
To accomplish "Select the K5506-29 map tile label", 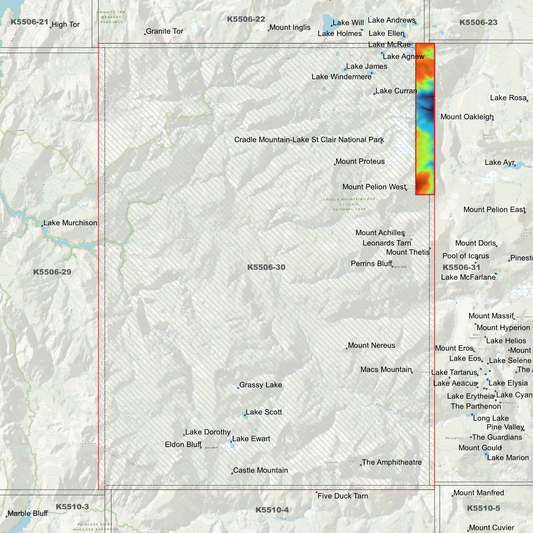I will [52, 272].
